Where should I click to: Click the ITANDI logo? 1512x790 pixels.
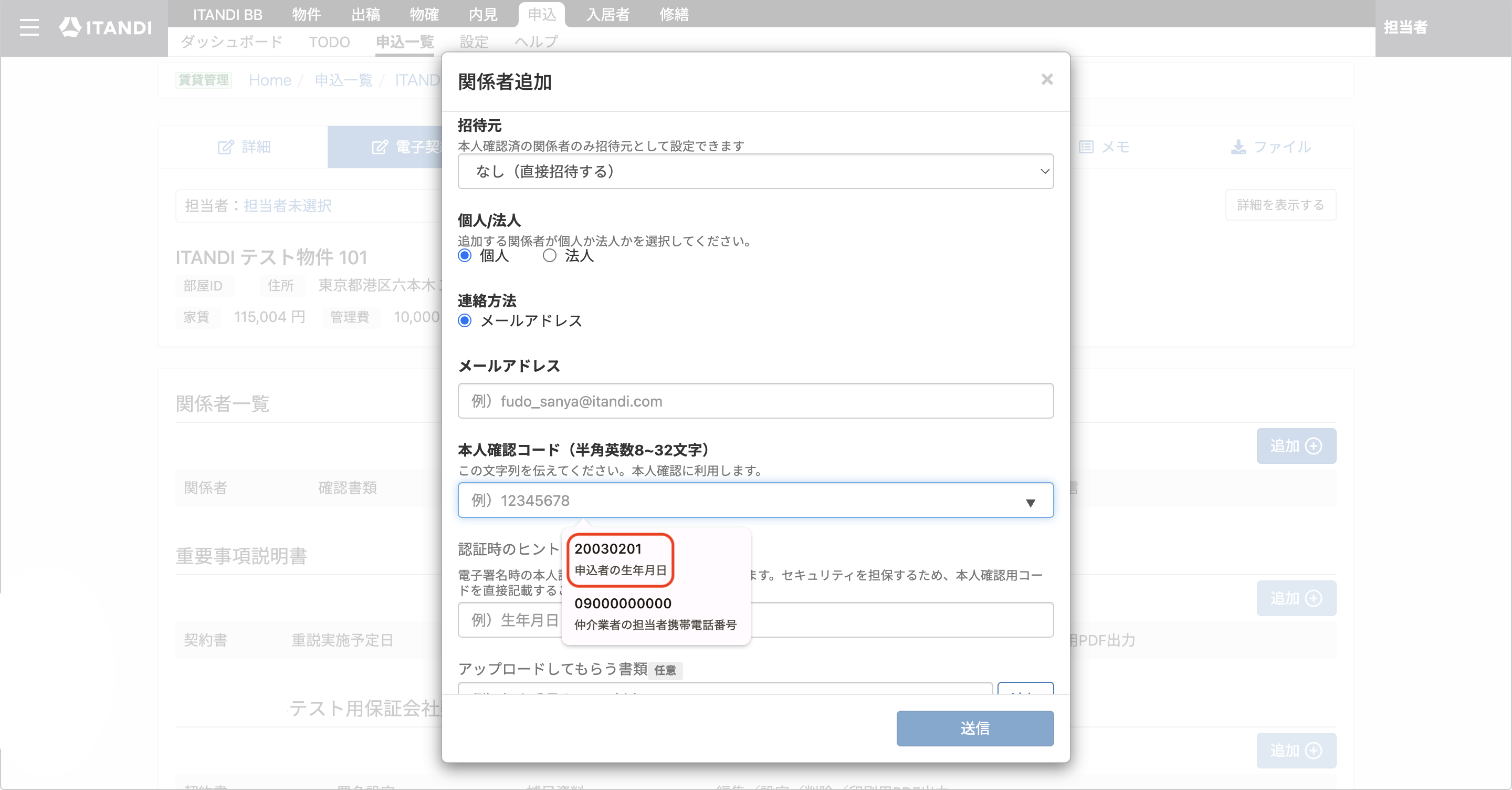tap(106, 27)
